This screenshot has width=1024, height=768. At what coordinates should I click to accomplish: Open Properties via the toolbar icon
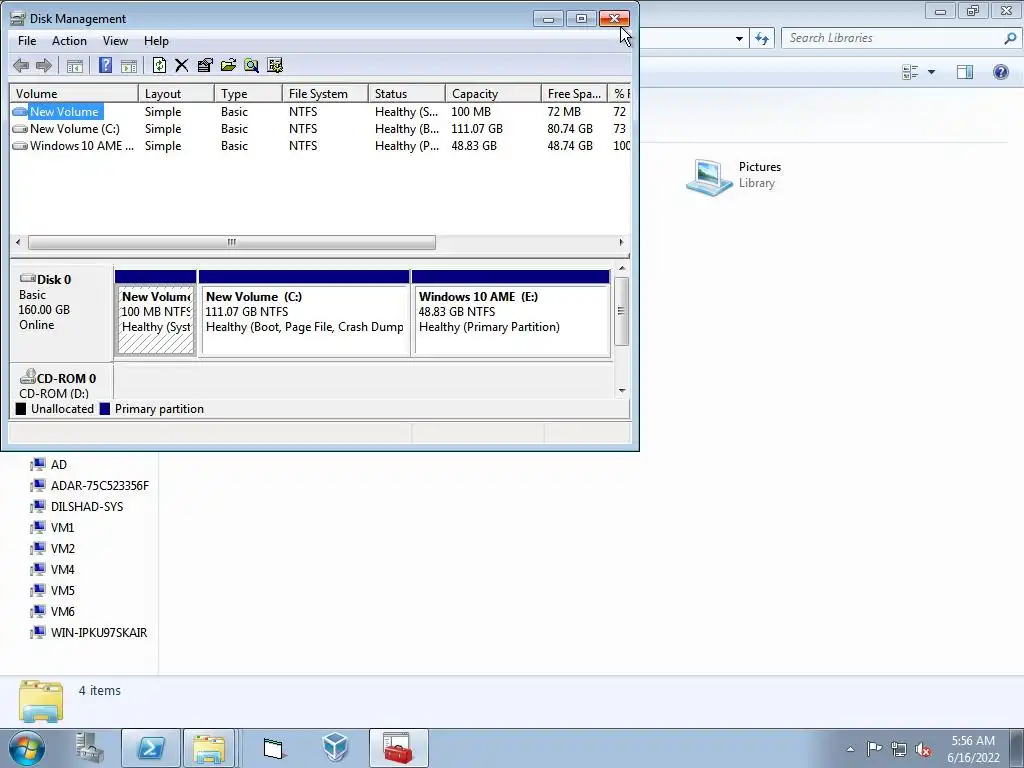point(205,65)
